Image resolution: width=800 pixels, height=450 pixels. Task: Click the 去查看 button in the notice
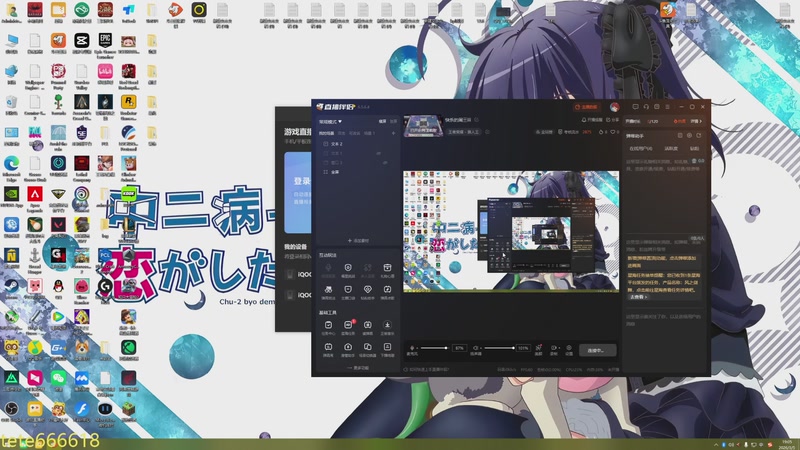coord(638,296)
